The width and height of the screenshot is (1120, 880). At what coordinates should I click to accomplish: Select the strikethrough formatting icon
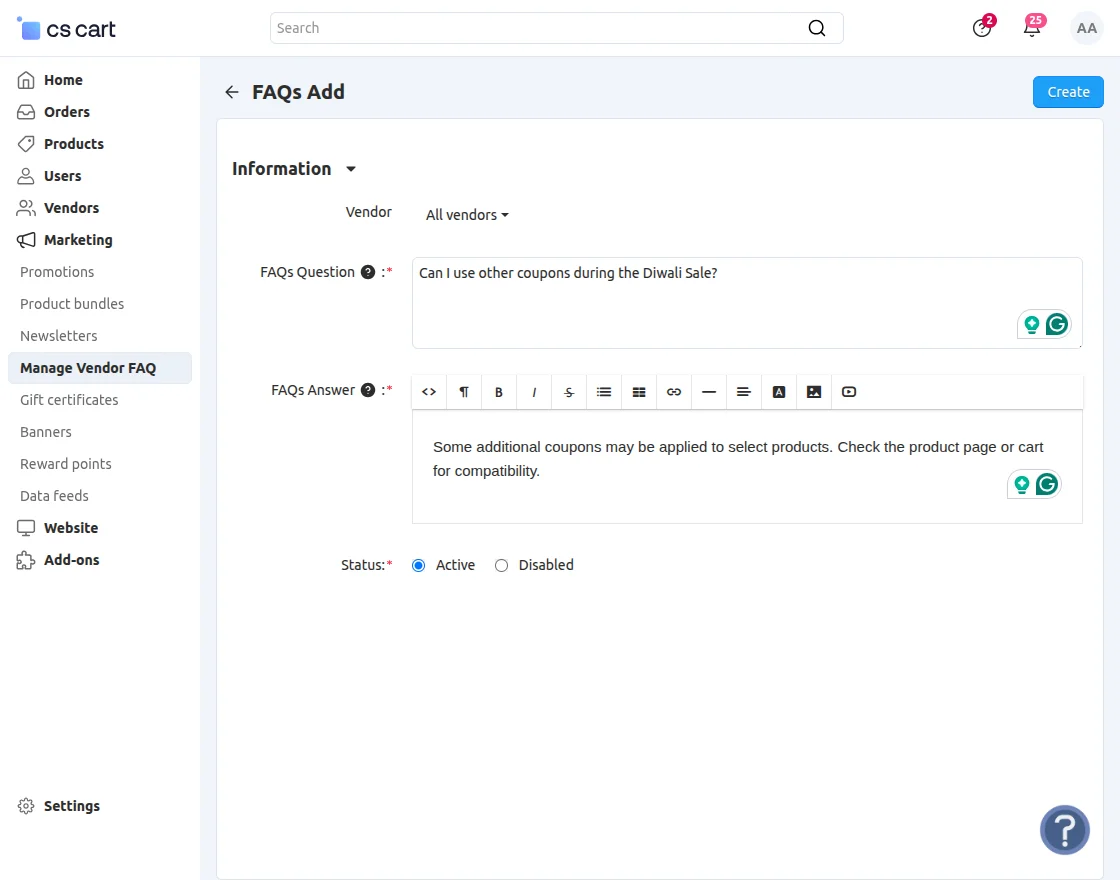pos(568,391)
